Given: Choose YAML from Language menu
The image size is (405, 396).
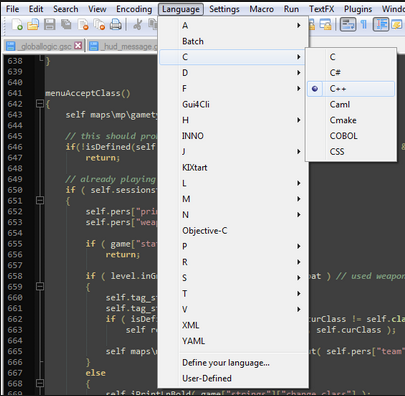Looking at the screenshot, I should (x=233, y=341).
